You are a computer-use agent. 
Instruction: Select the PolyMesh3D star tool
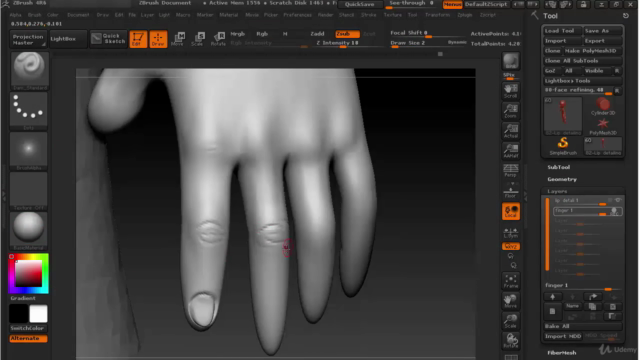pos(603,127)
